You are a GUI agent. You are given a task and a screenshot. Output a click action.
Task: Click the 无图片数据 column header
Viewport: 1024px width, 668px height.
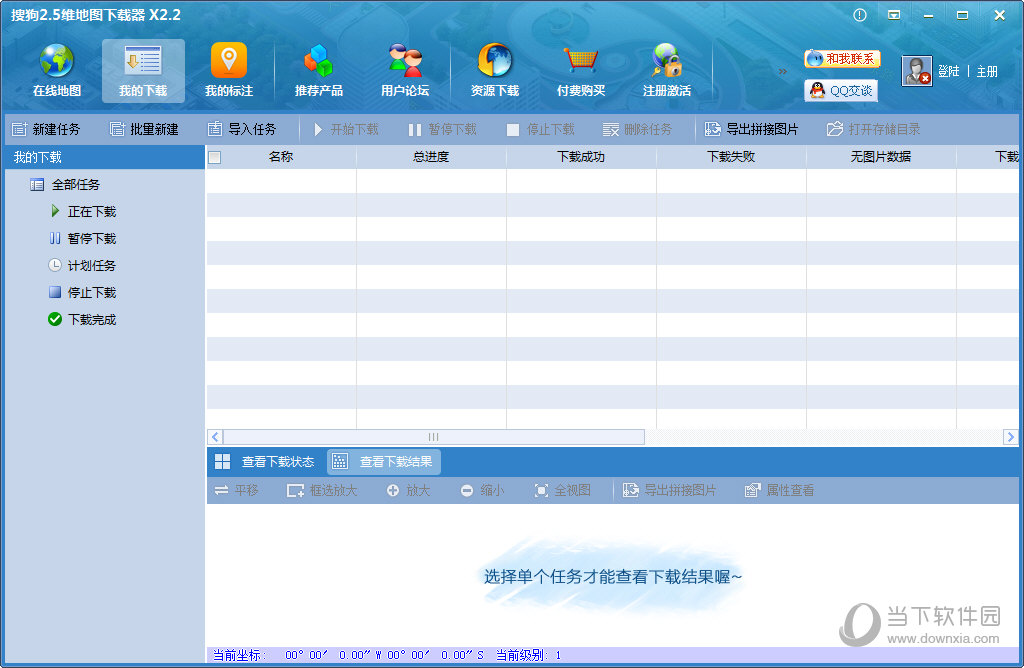click(x=881, y=157)
